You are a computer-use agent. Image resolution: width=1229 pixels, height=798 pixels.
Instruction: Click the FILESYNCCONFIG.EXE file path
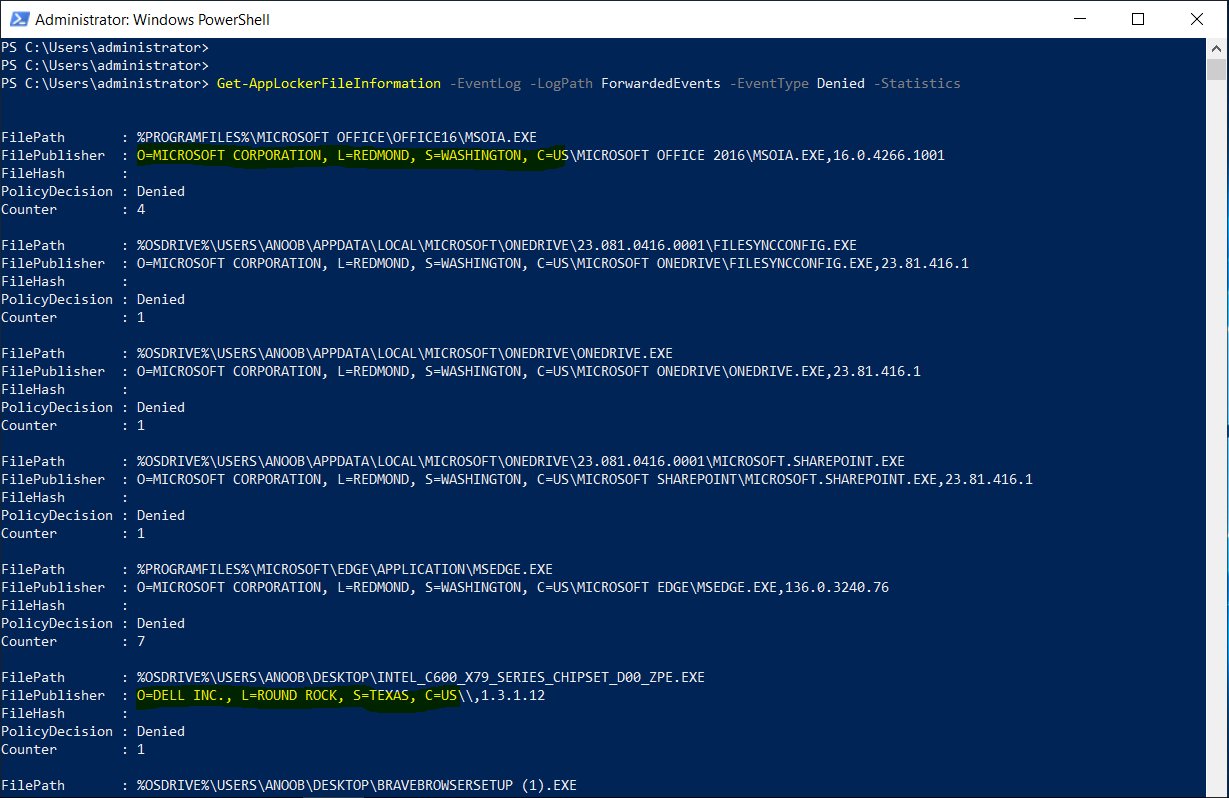[497, 245]
